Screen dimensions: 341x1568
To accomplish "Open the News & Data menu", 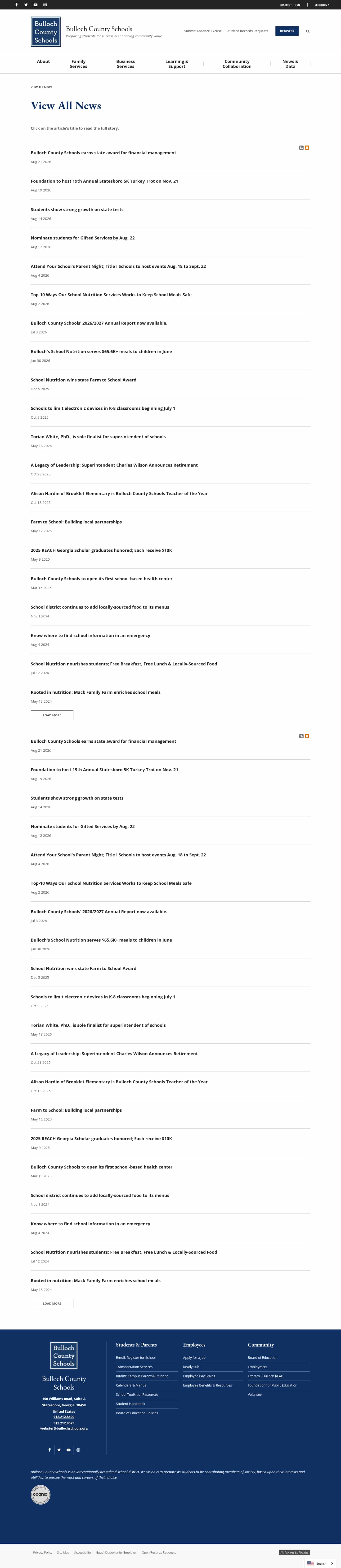I will point(291,64).
